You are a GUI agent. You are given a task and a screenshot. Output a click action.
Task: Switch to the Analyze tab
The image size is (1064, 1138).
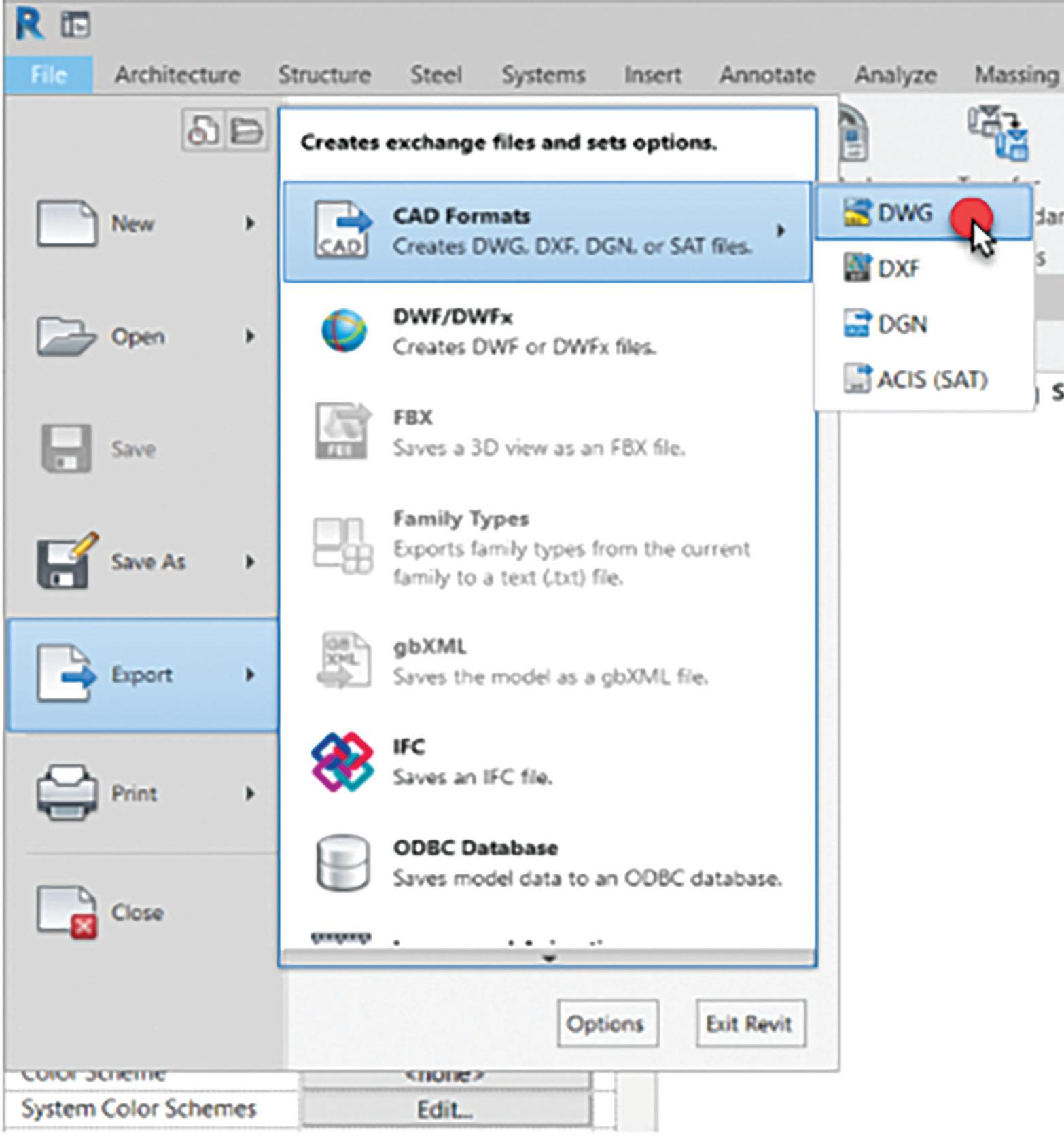(895, 74)
